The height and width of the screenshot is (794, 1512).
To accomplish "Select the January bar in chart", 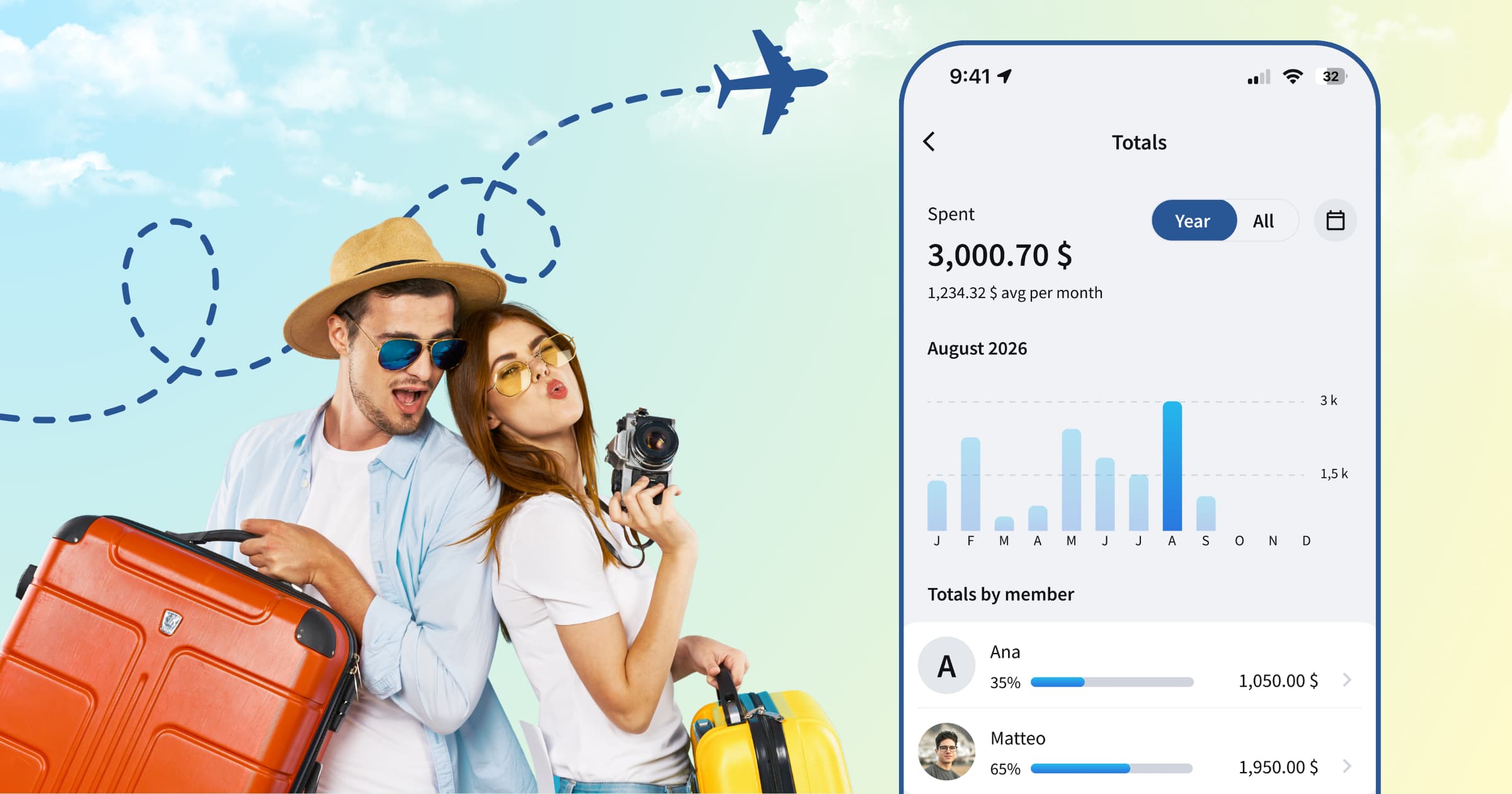I will [x=937, y=505].
